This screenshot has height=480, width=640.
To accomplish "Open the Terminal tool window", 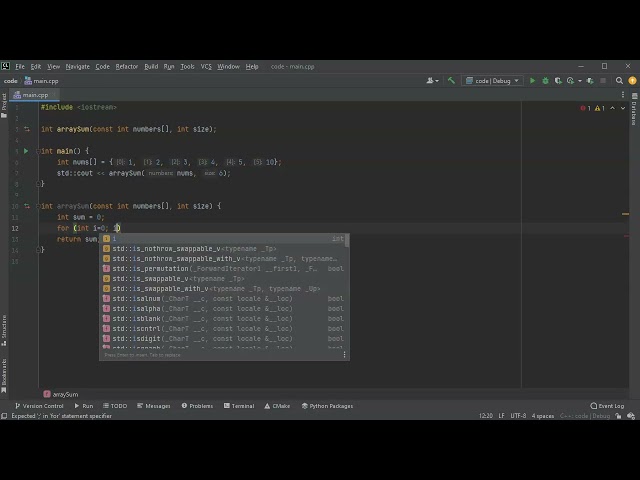I will 239,406.
